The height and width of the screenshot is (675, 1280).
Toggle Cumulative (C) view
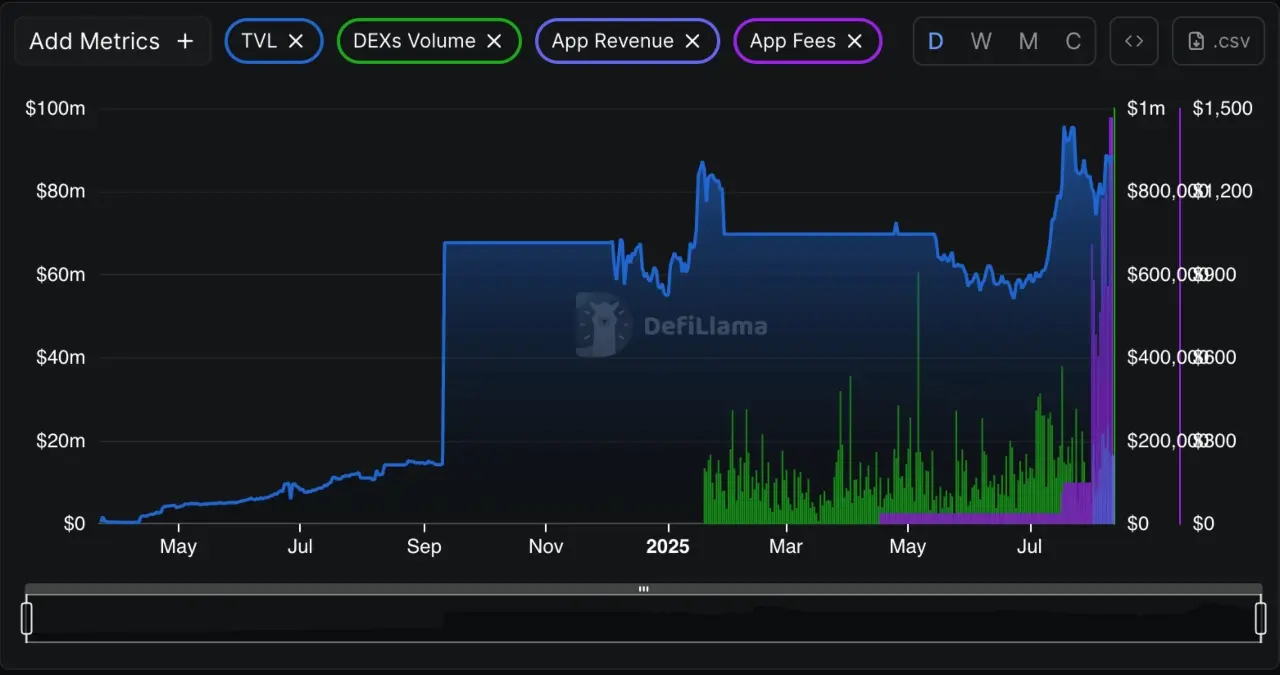1073,41
